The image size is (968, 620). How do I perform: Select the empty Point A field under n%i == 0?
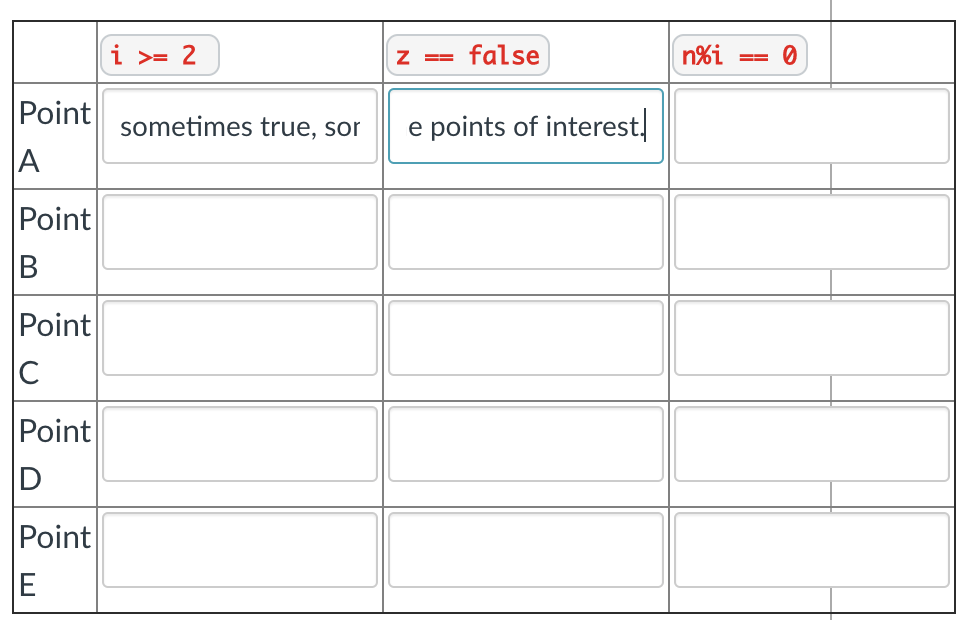pos(811,126)
